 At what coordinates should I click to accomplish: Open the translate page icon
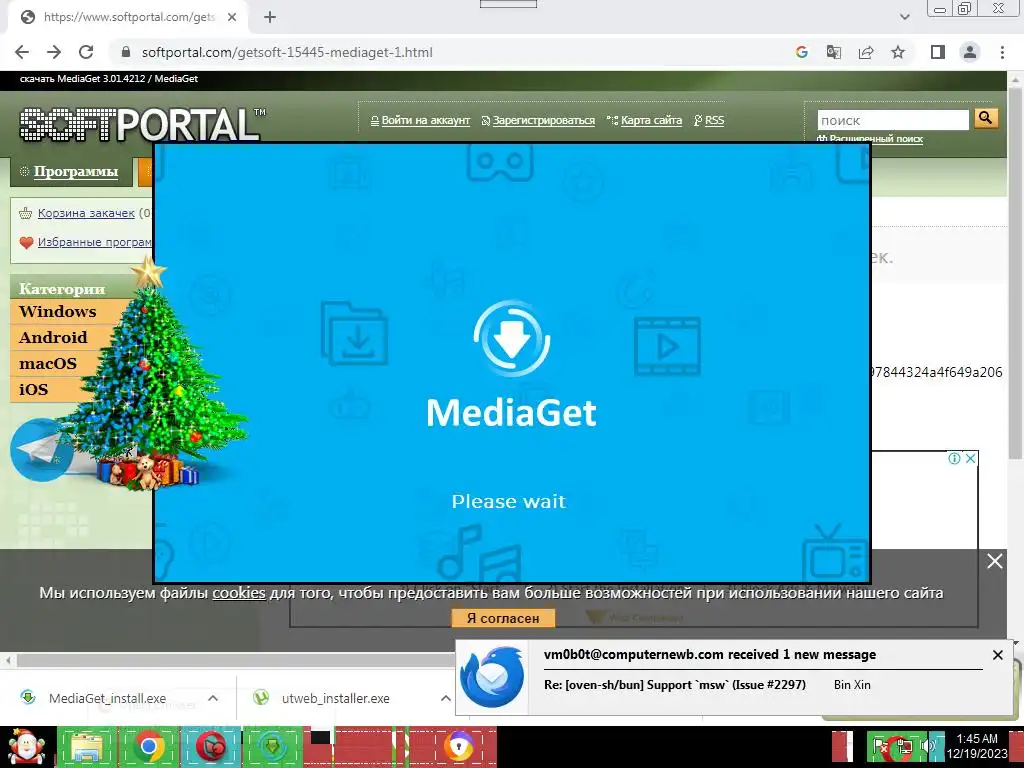[834, 52]
